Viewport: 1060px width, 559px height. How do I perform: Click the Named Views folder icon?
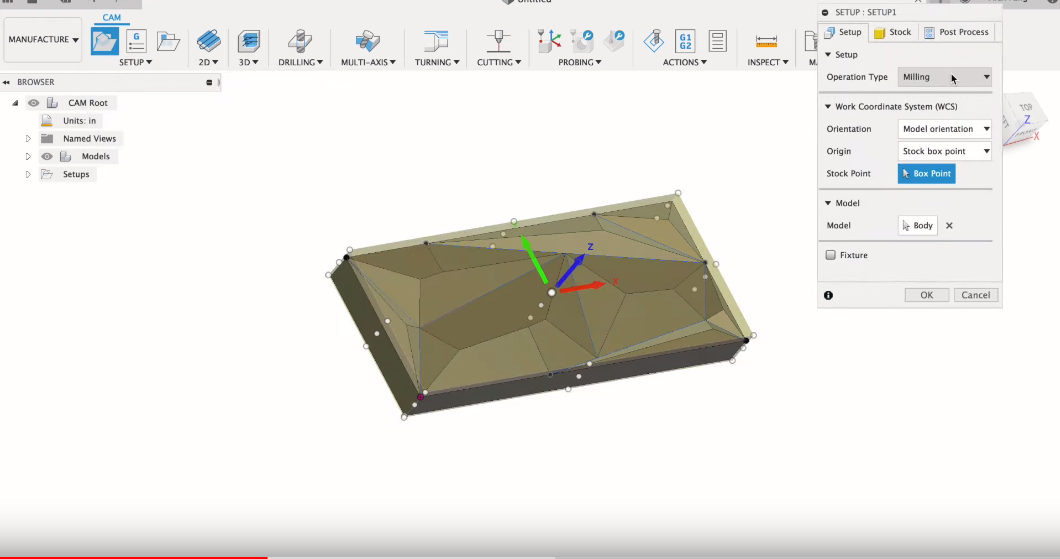coord(47,139)
